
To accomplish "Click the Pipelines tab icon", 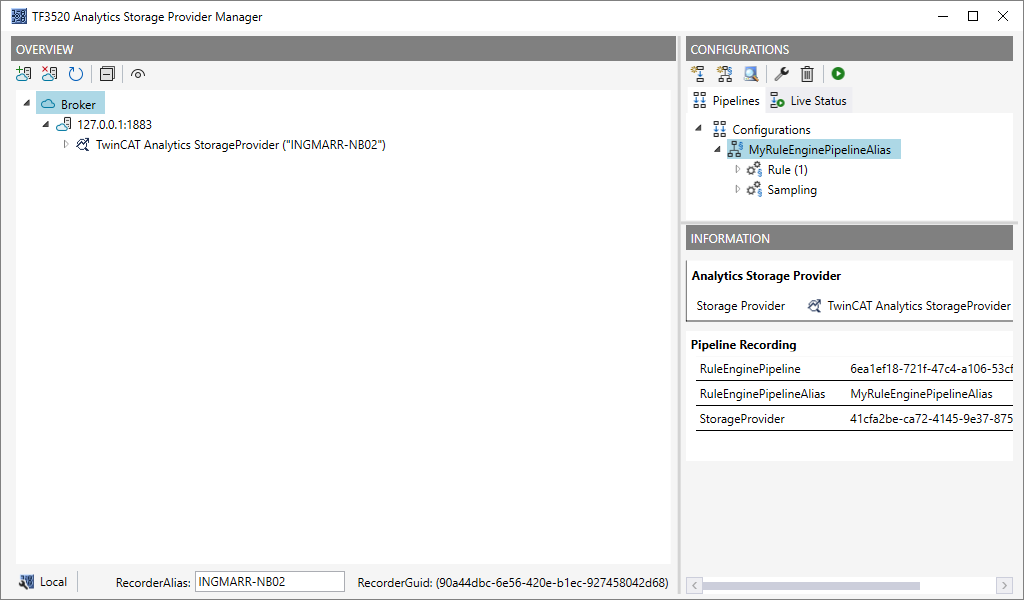I will tap(699, 100).
